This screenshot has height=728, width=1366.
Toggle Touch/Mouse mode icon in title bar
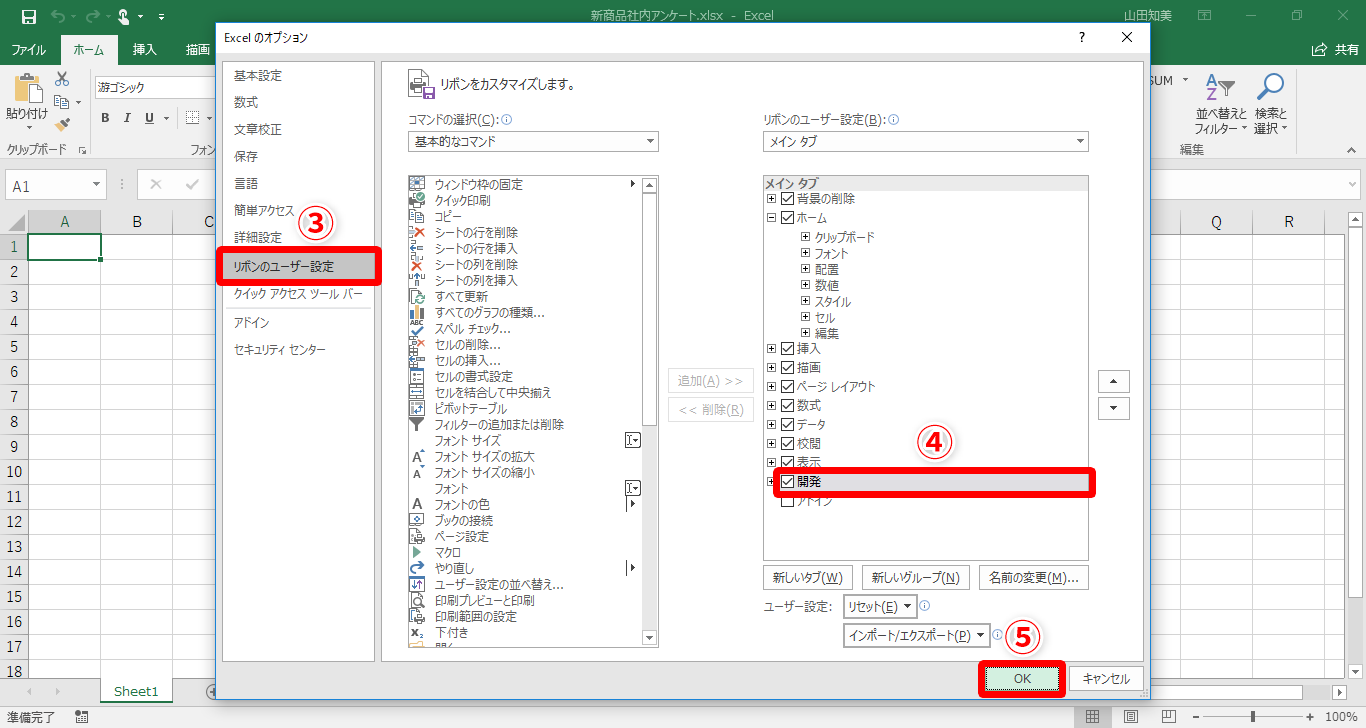124,17
